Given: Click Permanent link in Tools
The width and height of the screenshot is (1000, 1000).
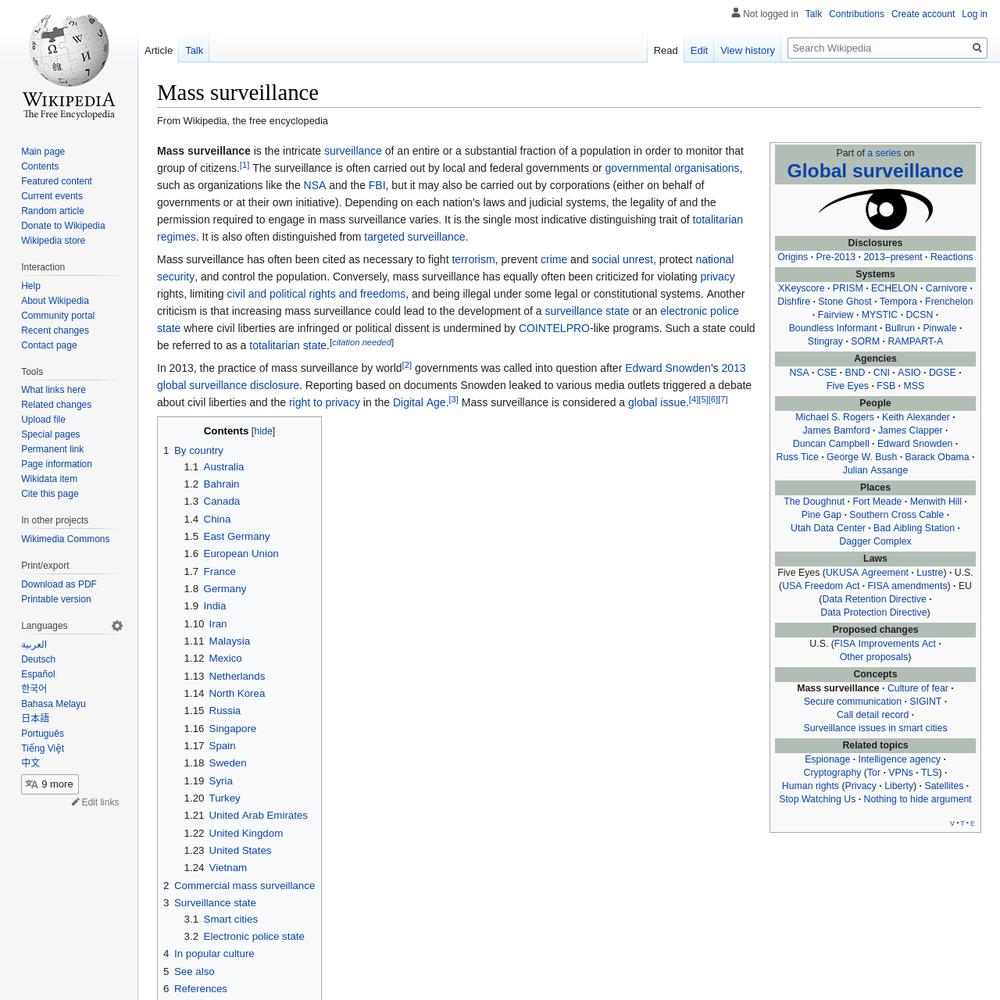Looking at the screenshot, I should tap(52, 449).
